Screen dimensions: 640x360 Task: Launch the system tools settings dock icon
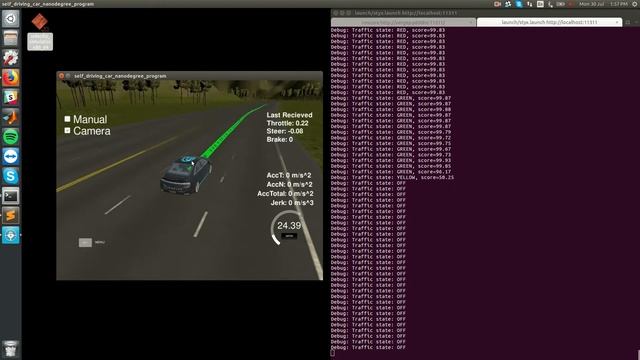click(x=11, y=58)
